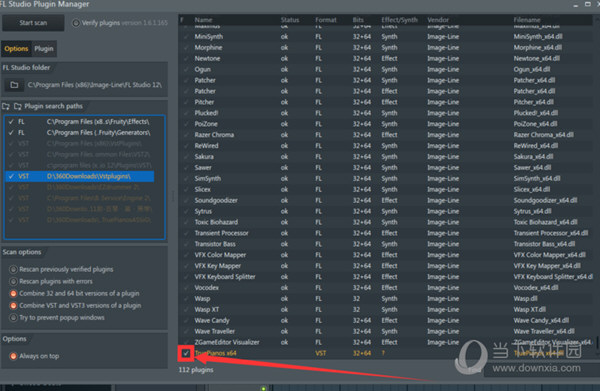Sort plugins by the Filename column header
The width and height of the screenshot is (600, 391).
coord(527,20)
